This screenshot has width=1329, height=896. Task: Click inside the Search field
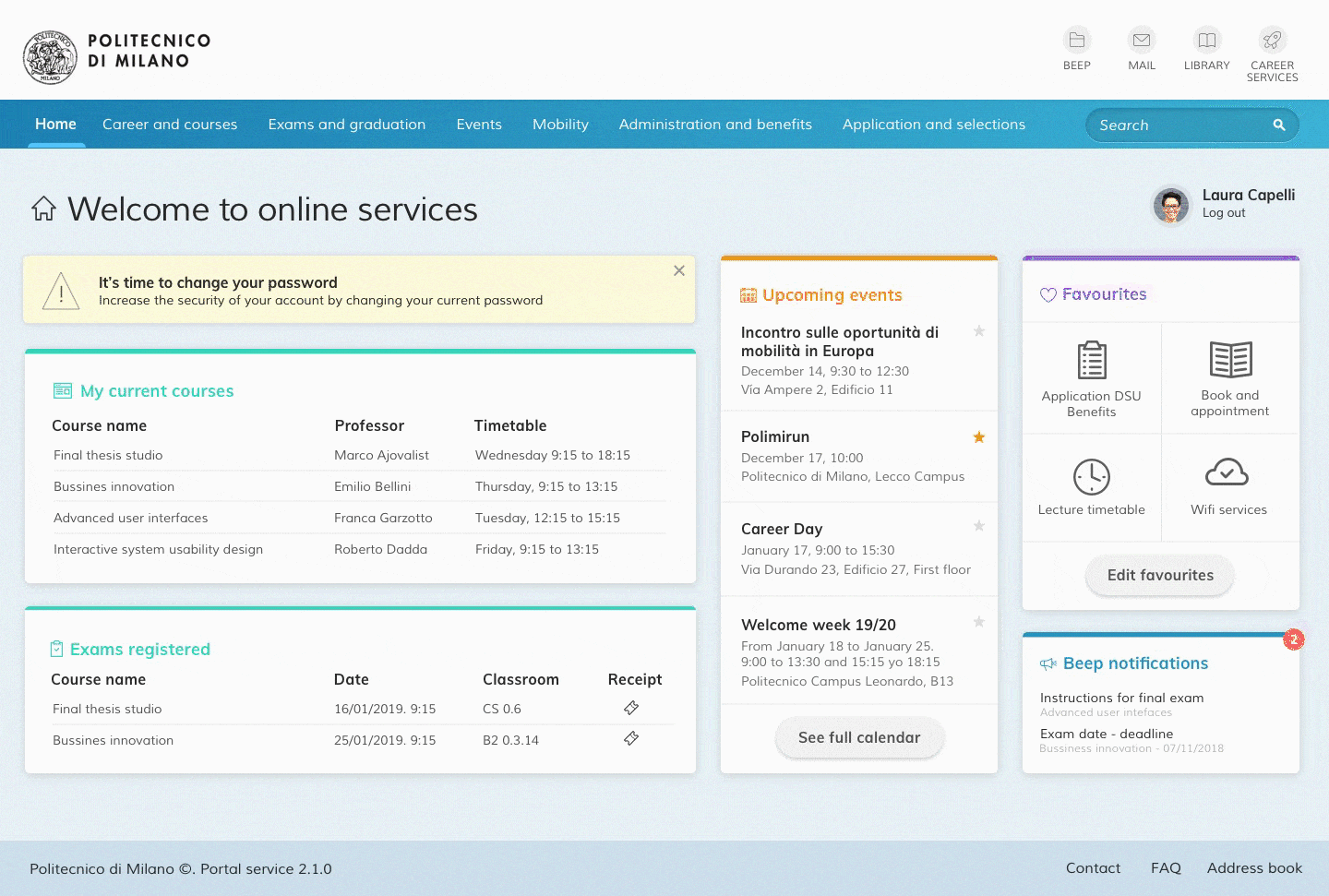point(1172,125)
